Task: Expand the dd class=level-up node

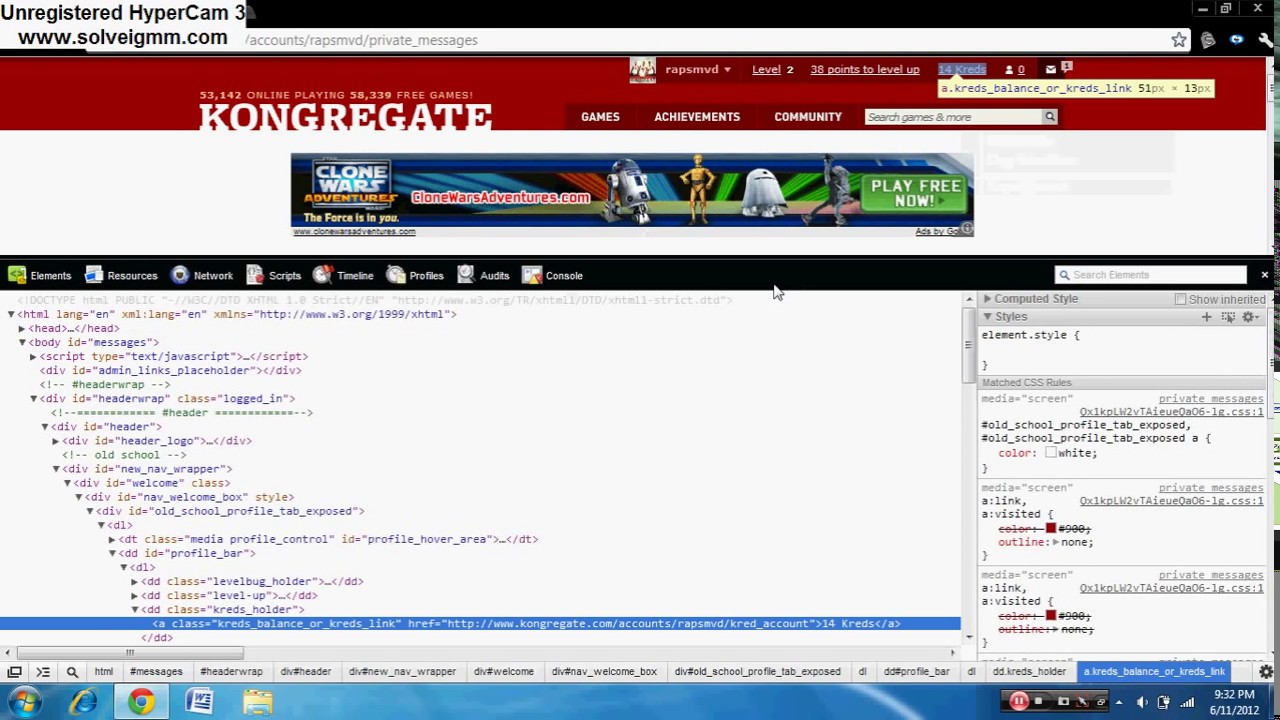Action: pyautogui.click(x=134, y=595)
